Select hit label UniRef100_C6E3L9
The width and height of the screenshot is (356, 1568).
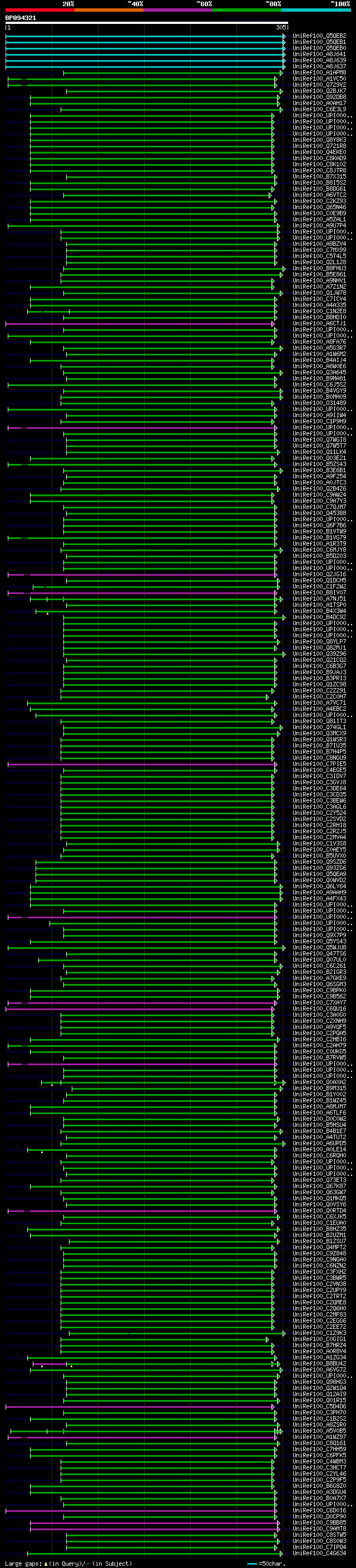point(319,109)
